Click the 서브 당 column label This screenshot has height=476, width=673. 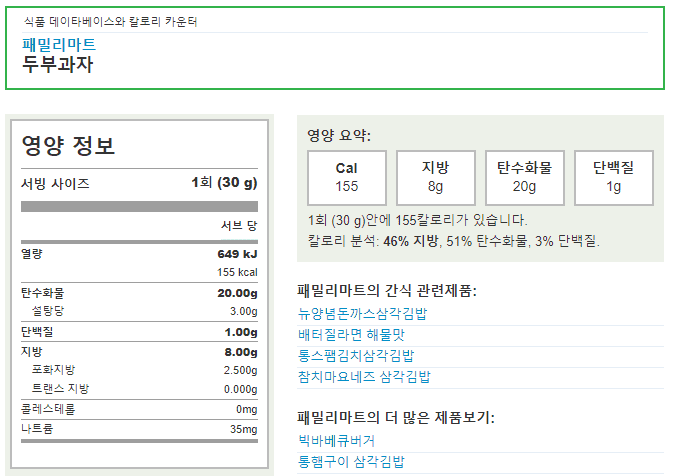coord(239,226)
